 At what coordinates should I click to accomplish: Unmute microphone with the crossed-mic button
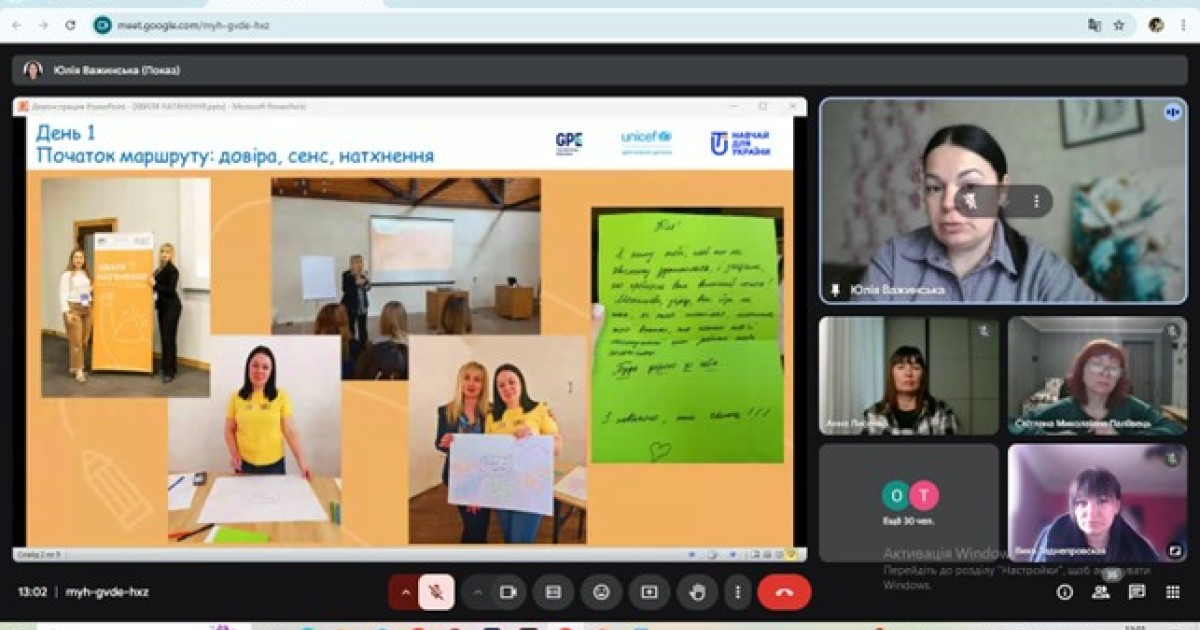(x=436, y=592)
